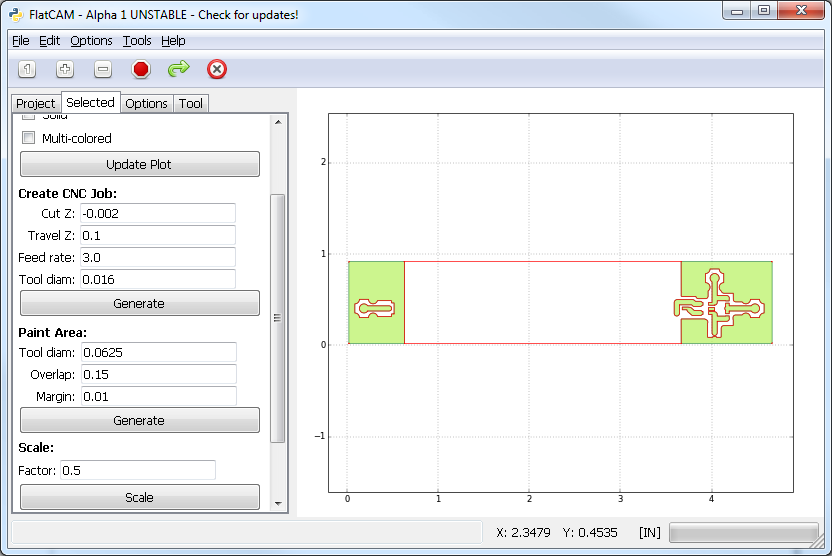Click the Cut Z input field
The image size is (832, 556).
tap(157, 213)
